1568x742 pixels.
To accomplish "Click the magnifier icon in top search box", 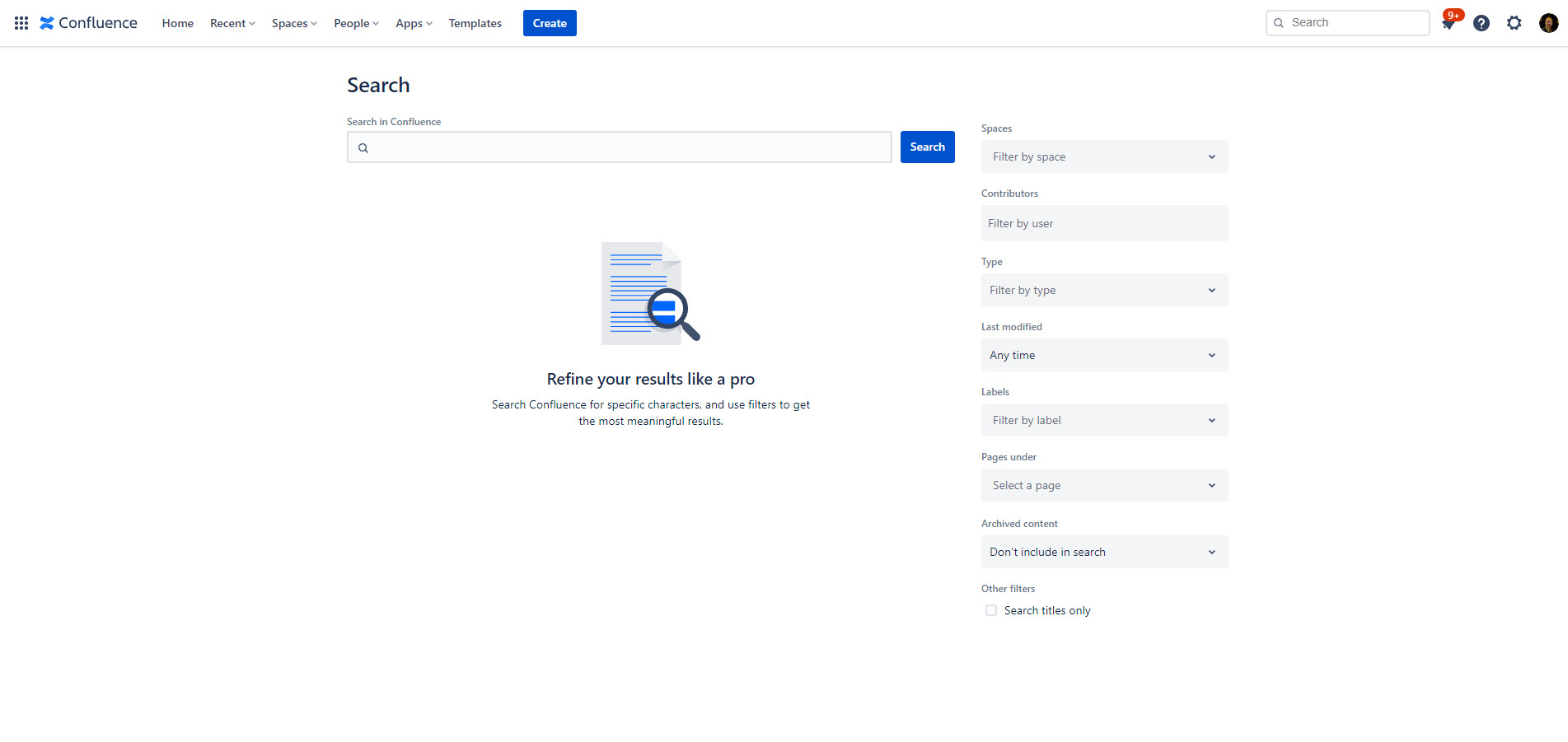I will coord(1279,23).
